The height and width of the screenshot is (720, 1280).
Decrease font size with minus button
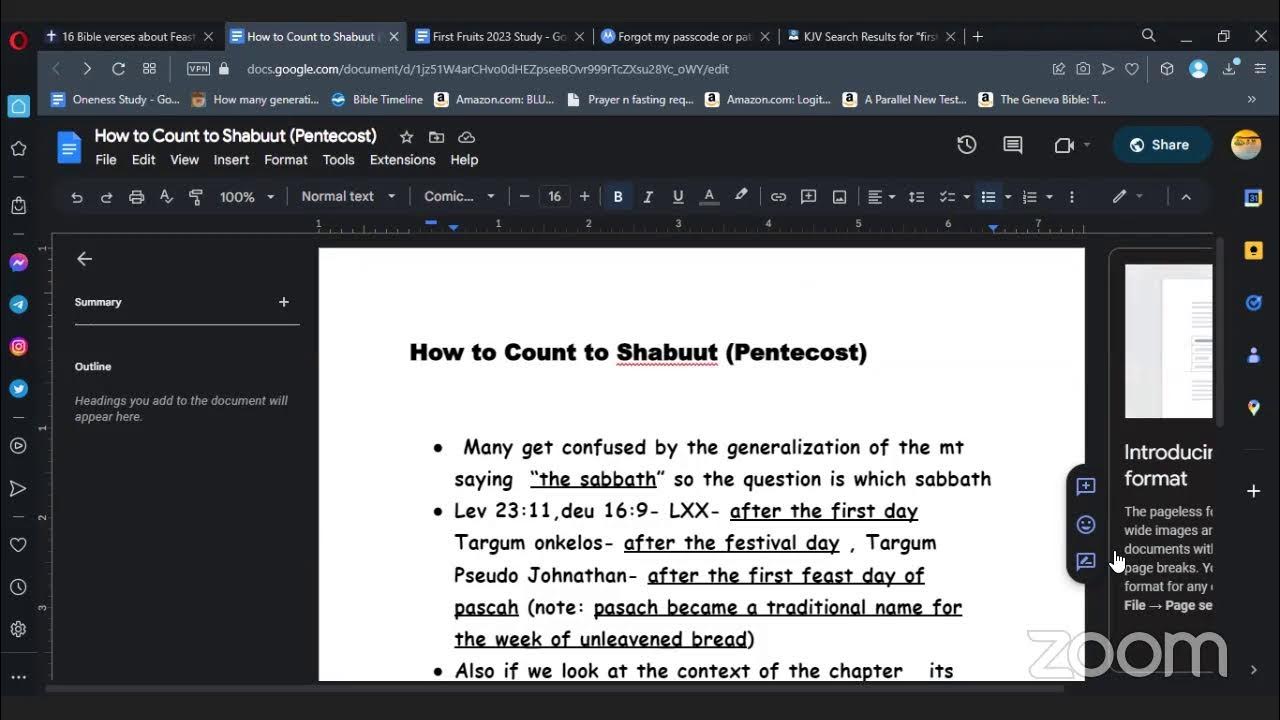(524, 197)
